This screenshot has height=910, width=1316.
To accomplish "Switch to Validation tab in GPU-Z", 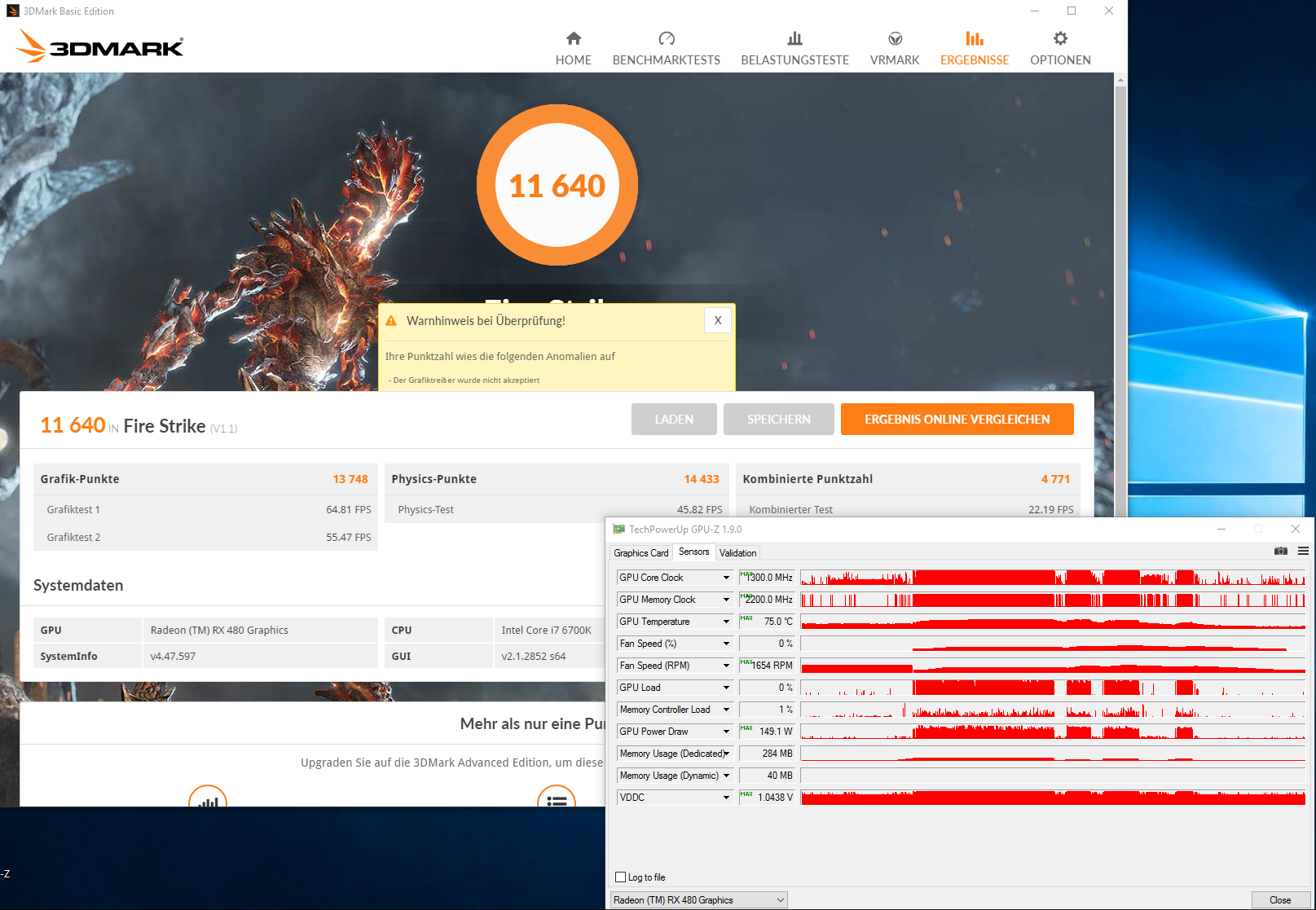I will pos(738,553).
